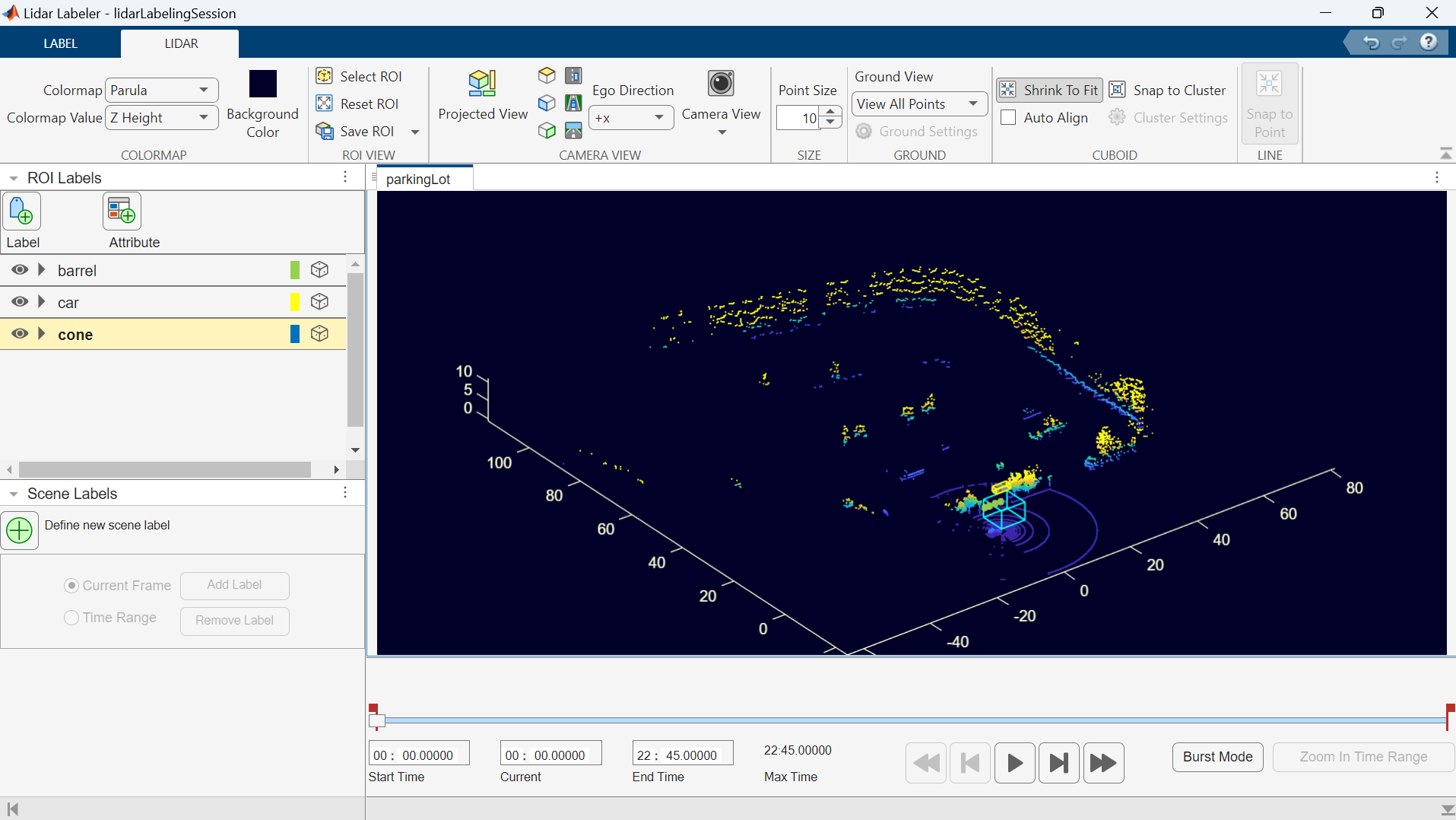Click the End Time input field

(683, 755)
